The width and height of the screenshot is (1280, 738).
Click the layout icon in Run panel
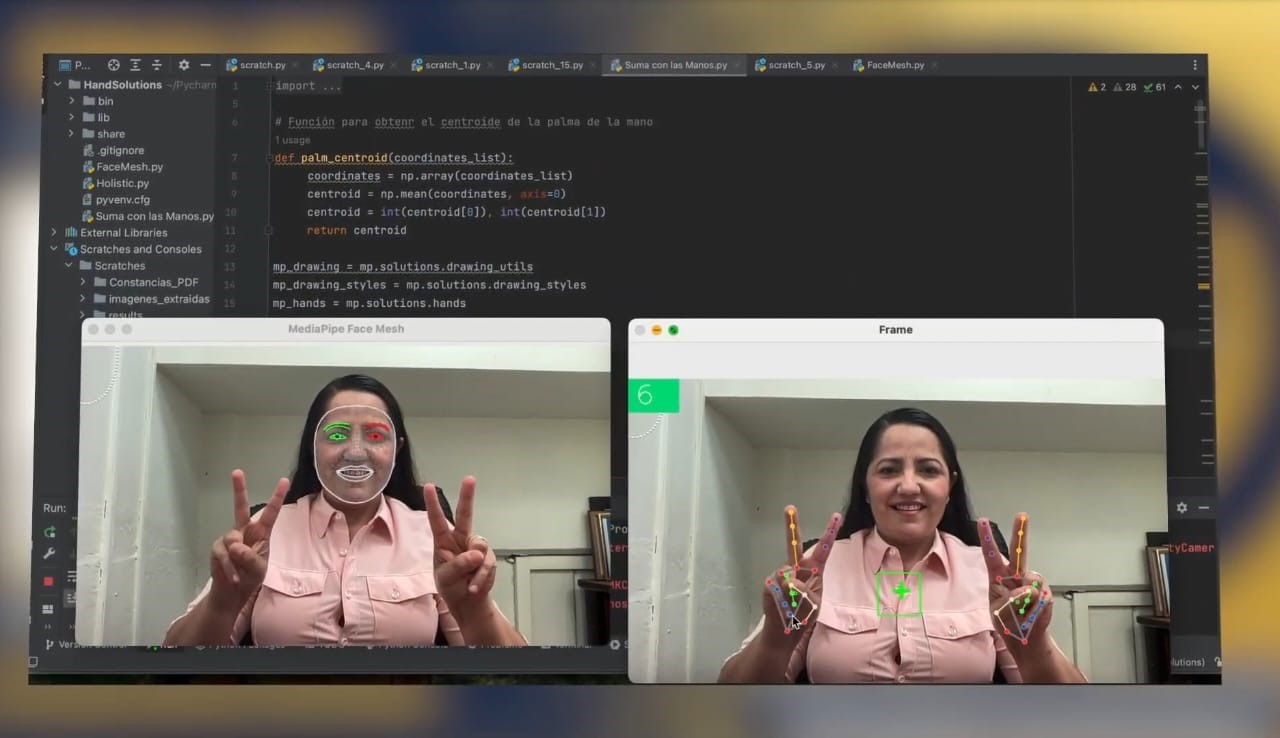[47, 609]
